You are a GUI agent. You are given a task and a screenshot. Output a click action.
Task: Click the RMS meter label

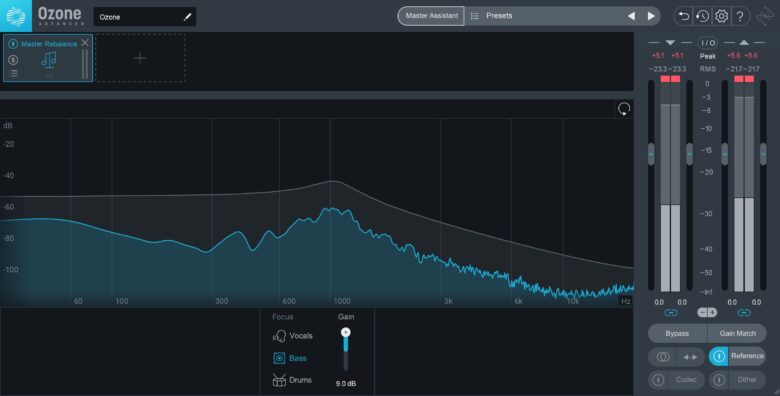pyautogui.click(x=707, y=69)
